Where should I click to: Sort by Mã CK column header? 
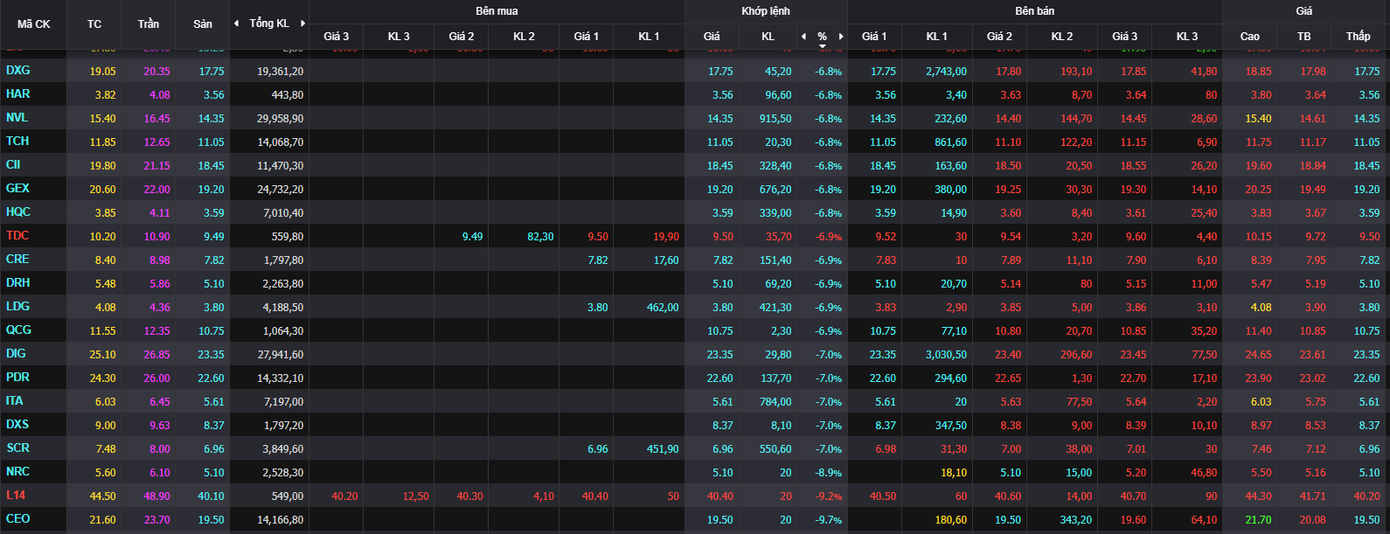34,23
